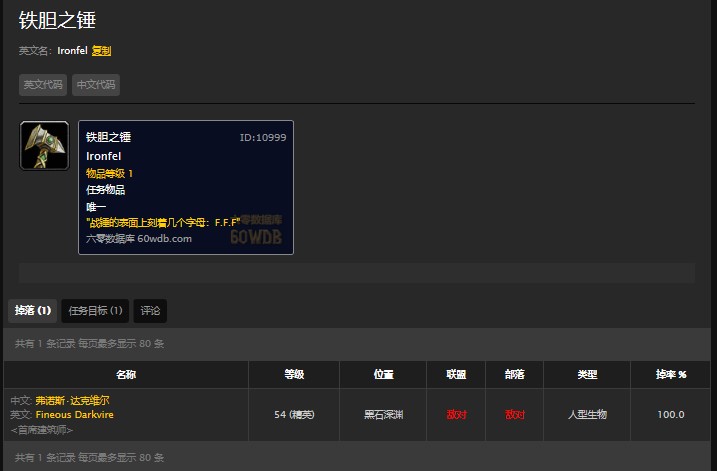Sort table by 等级 column header

coord(294,375)
